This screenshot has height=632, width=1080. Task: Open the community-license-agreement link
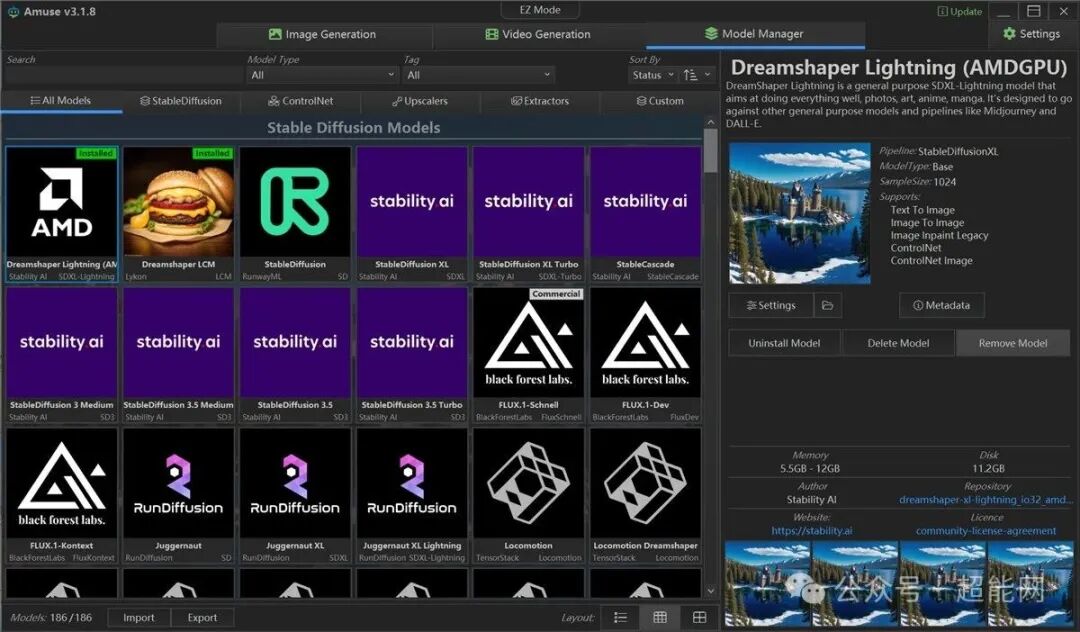pyautogui.click(x=986, y=531)
